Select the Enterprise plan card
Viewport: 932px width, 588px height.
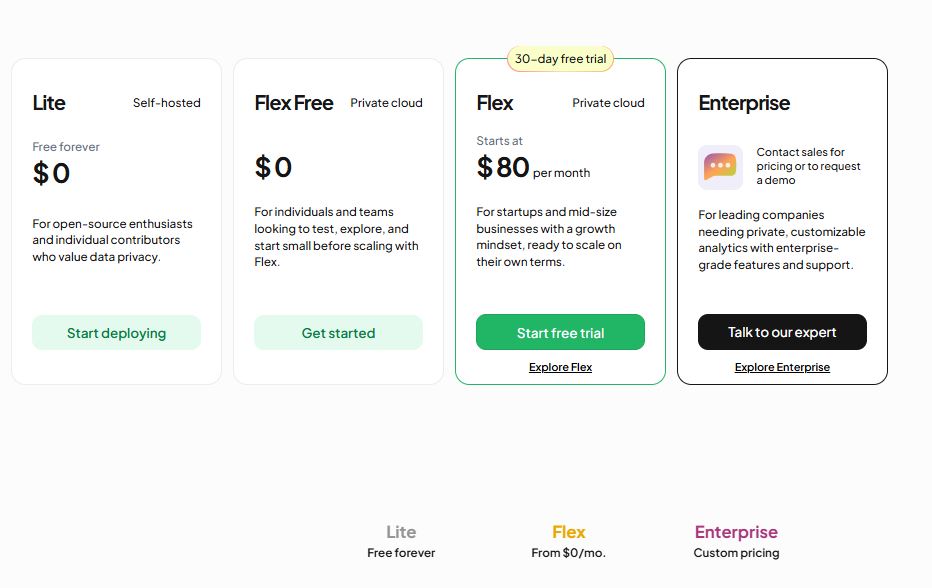[x=782, y=220]
